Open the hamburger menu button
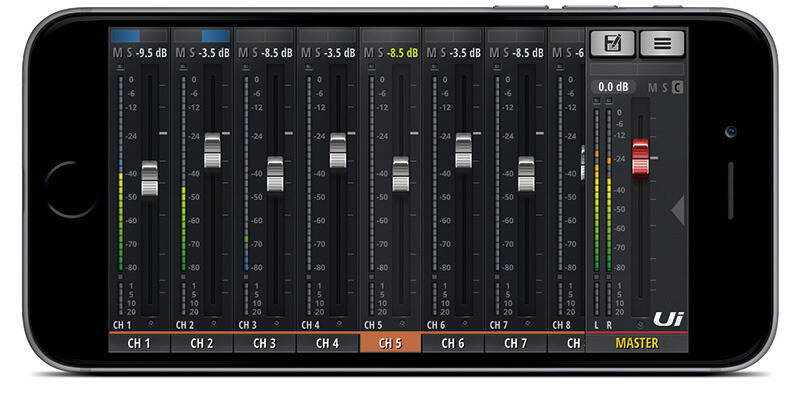The height and width of the screenshot is (395, 800). point(662,43)
